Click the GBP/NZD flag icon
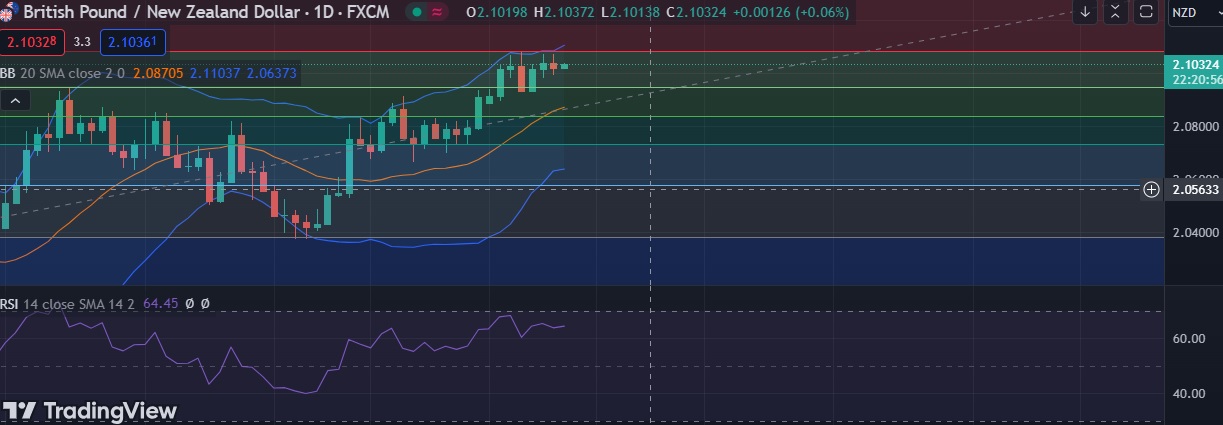Screen dimensions: 1223x425 point(9,12)
